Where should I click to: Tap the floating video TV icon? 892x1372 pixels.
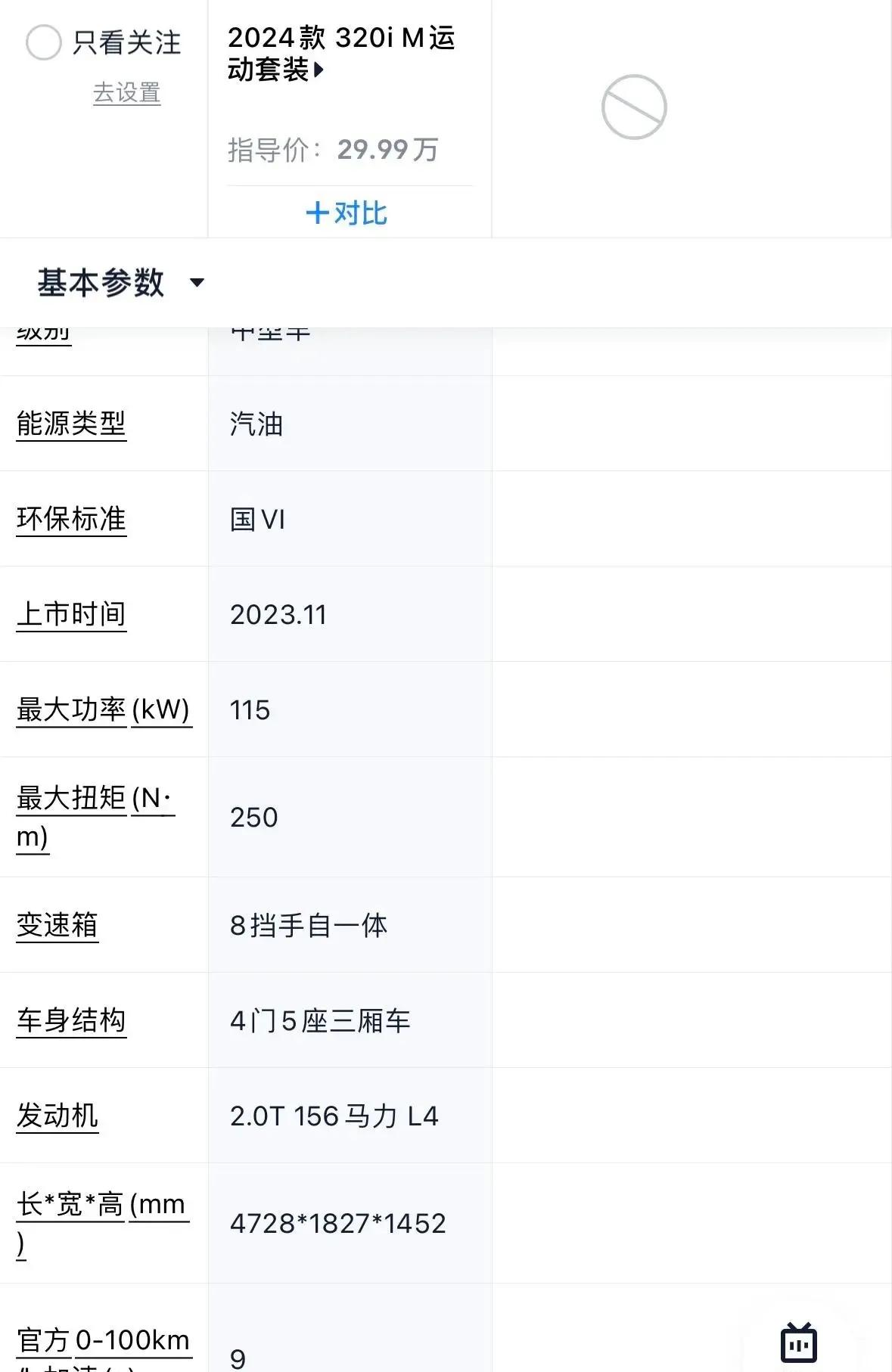coord(798,1343)
